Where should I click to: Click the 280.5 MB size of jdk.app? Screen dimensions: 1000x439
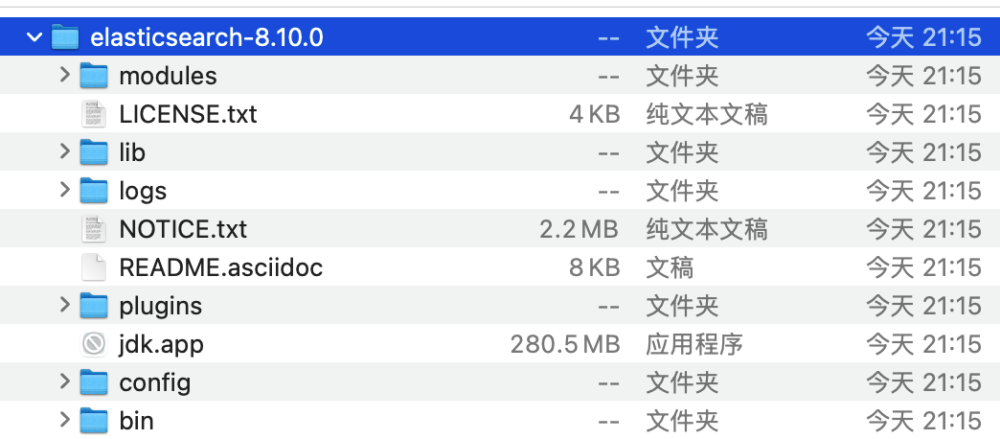tap(564, 344)
